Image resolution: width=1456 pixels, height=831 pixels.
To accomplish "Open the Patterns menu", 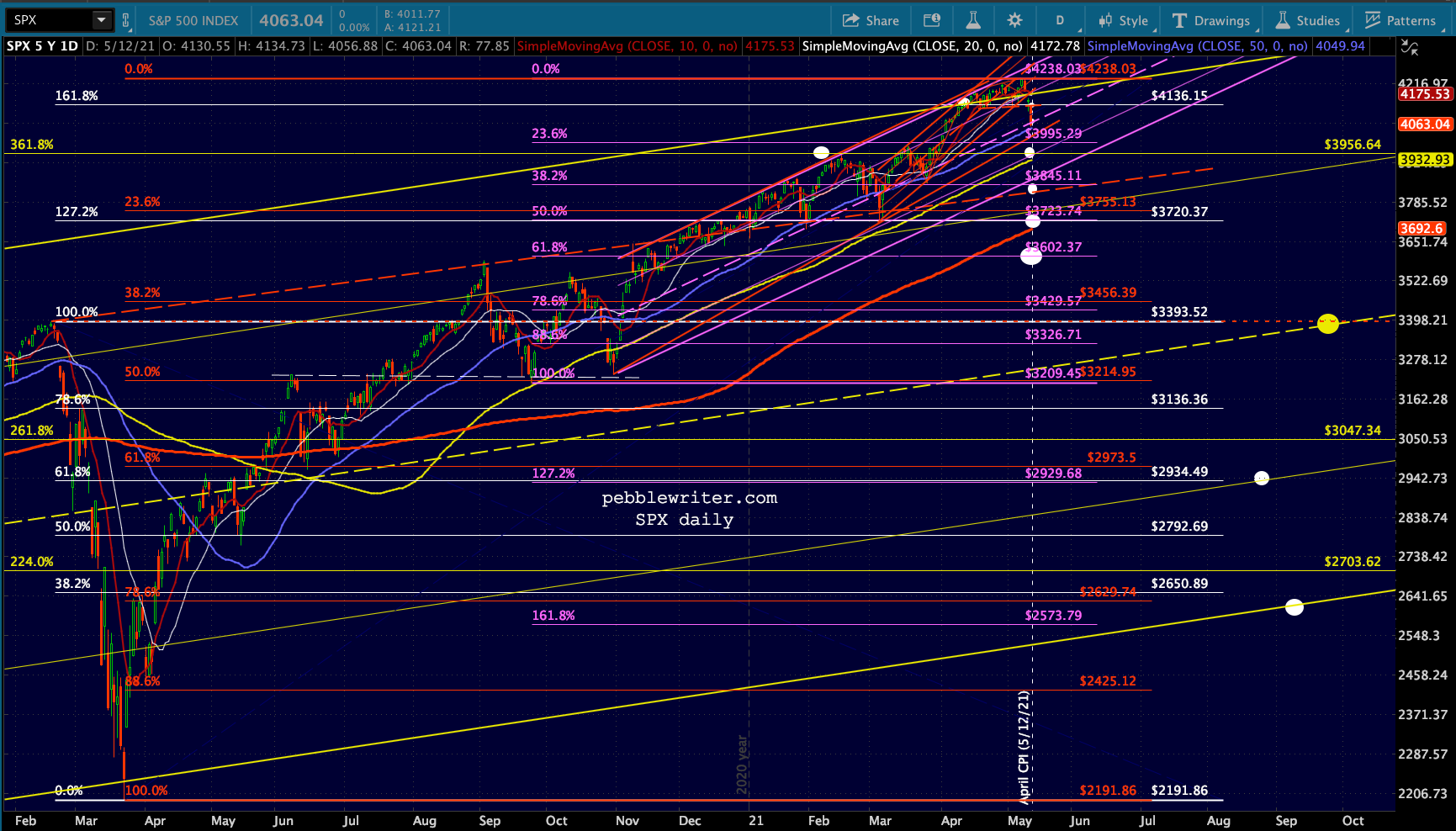I will pyautogui.click(x=1400, y=20).
